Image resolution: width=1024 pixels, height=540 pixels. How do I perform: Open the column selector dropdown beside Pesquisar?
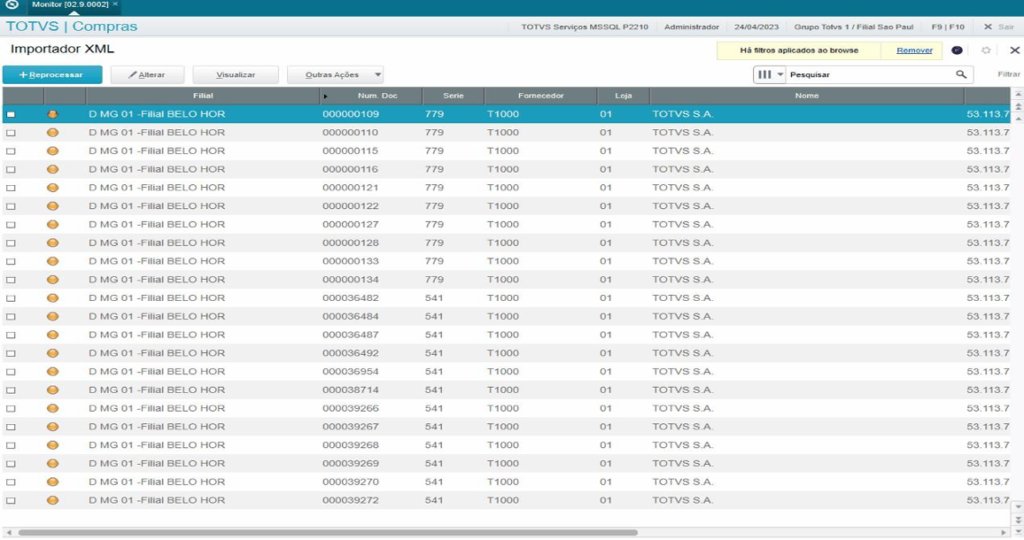769,74
